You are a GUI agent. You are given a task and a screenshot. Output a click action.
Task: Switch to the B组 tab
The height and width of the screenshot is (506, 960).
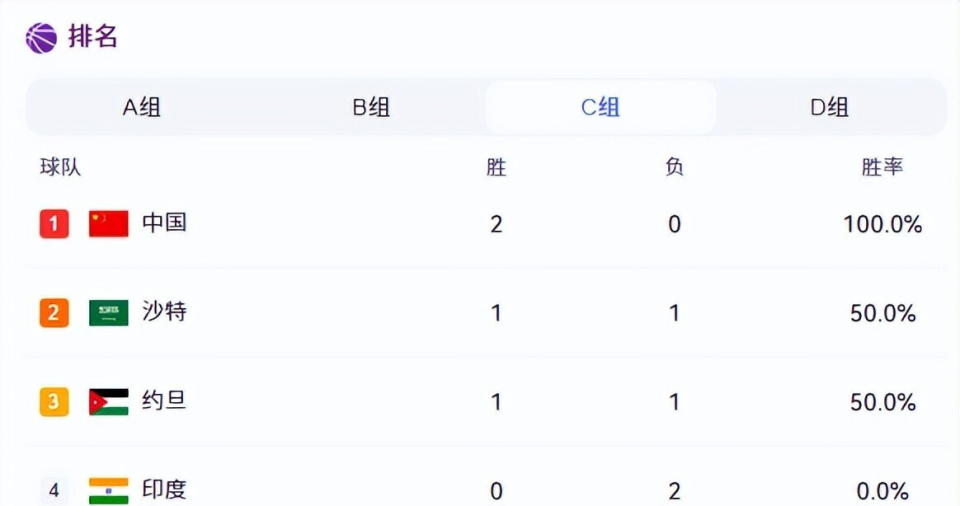click(x=371, y=107)
